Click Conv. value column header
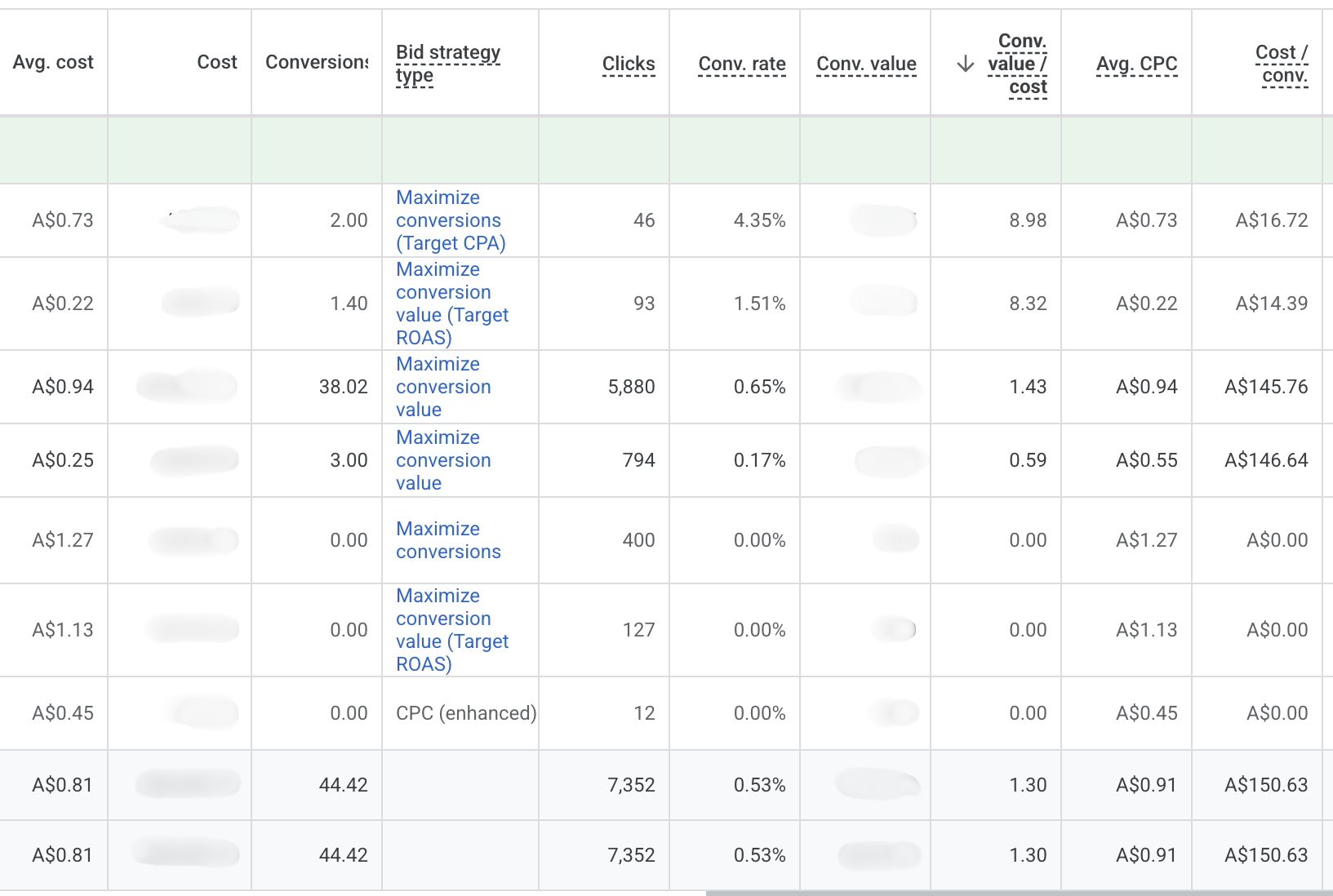 click(x=866, y=64)
